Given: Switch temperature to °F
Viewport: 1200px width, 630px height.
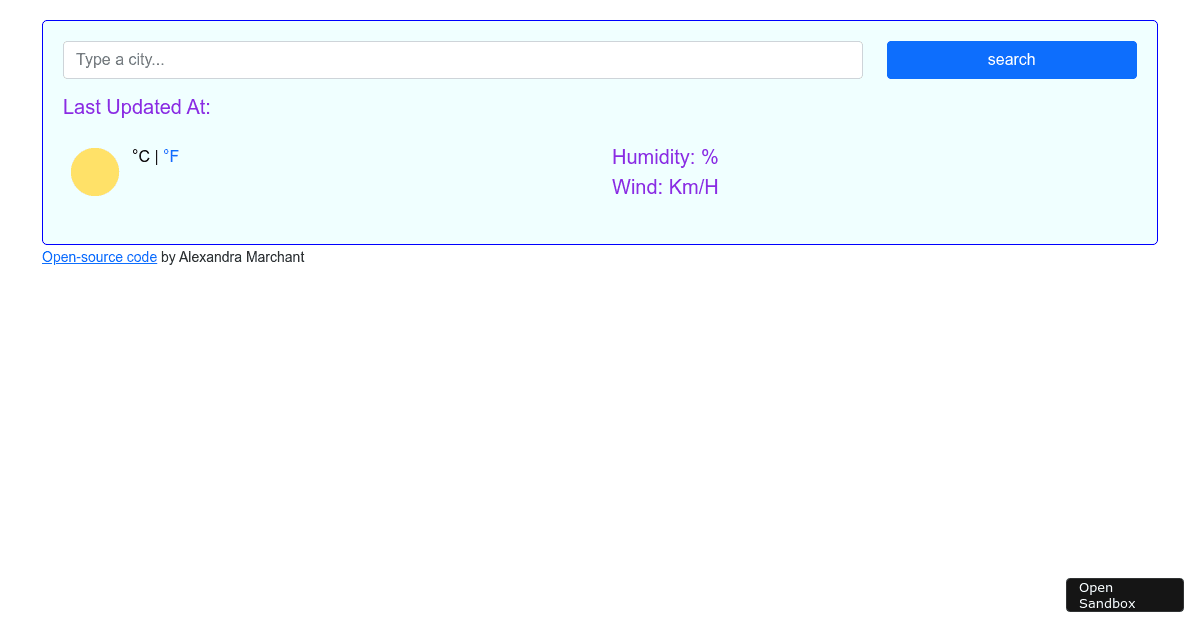Looking at the screenshot, I should (171, 157).
